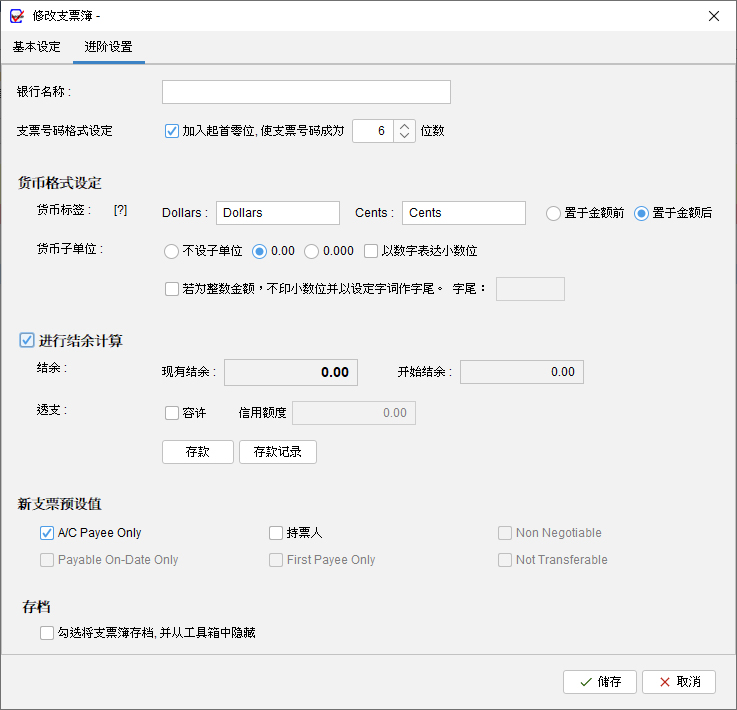Click the Cents label input field
This screenshot has height=710, width=737.
coord(463,213)
